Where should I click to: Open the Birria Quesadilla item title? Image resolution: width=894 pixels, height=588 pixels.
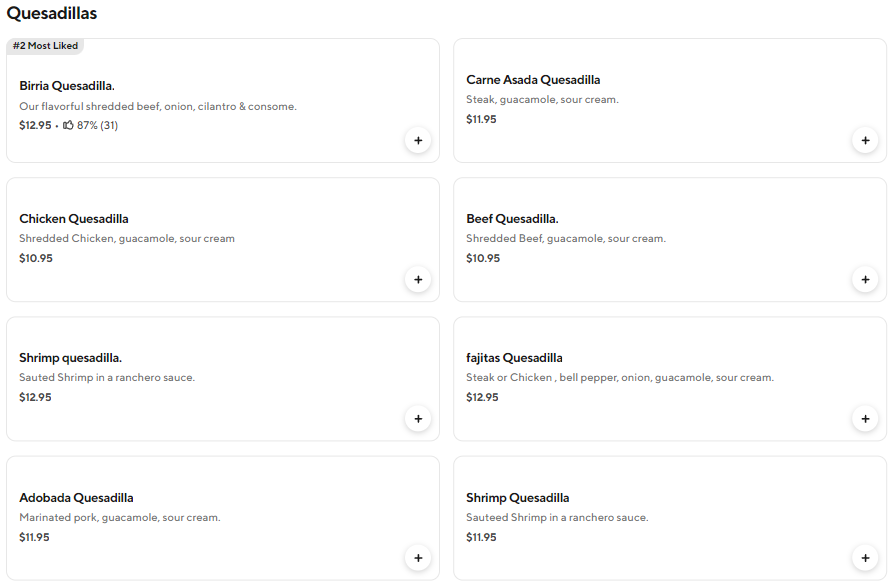point(67,86)
